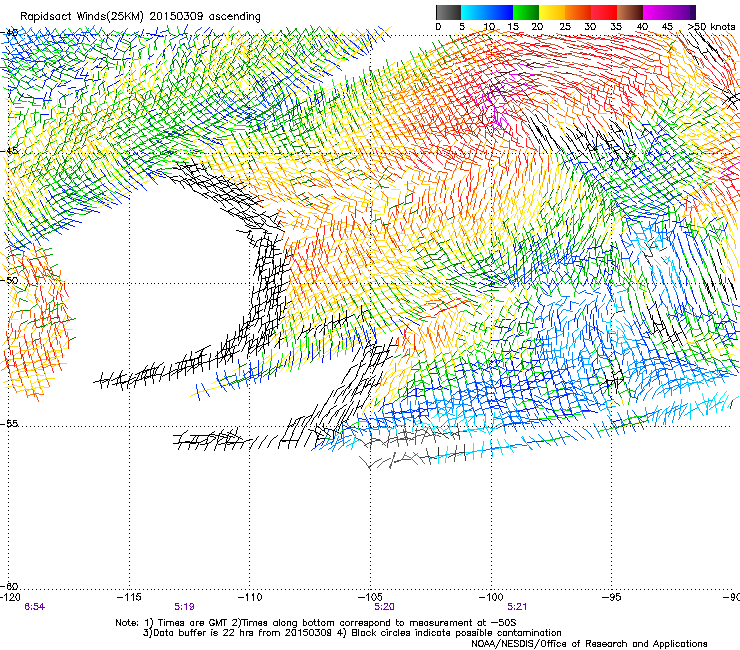The image size is (740, 650).
Task: Click the latitude label "-60"
Action: (x=10, y=586)
